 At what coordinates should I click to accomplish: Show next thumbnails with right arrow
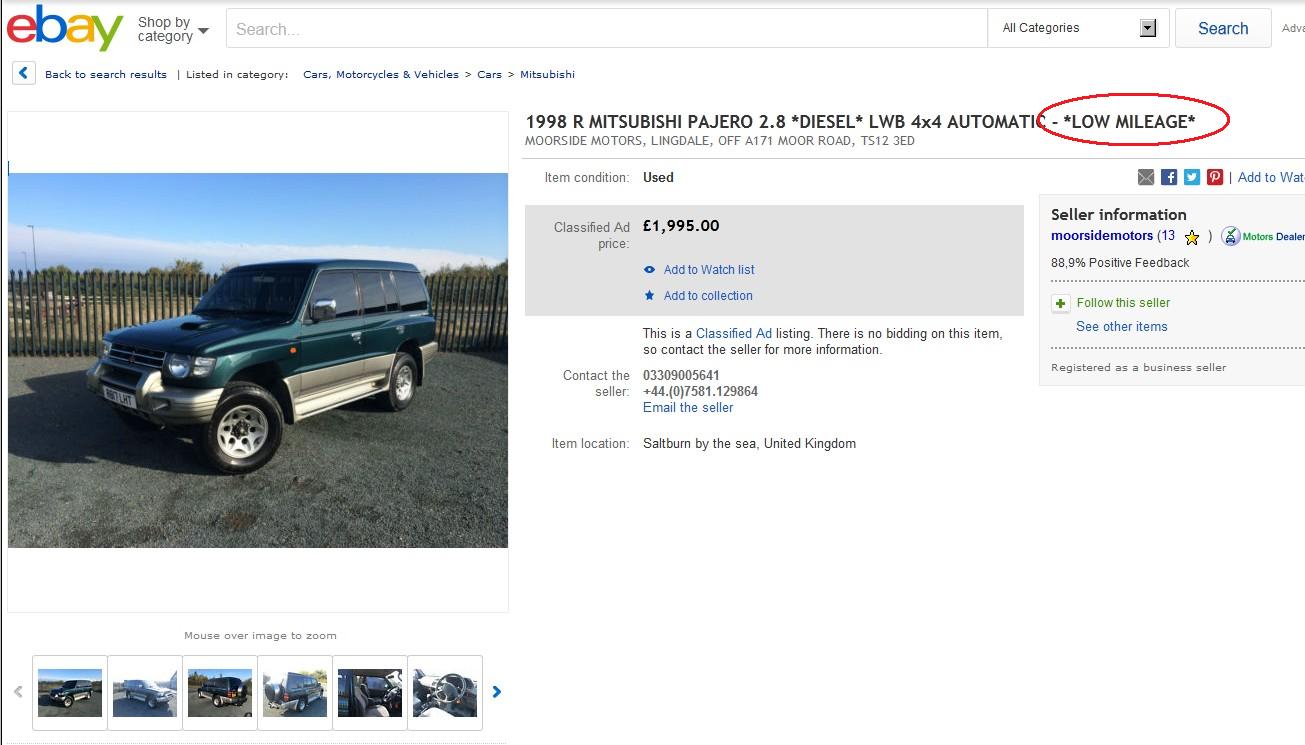click(497, 692)
